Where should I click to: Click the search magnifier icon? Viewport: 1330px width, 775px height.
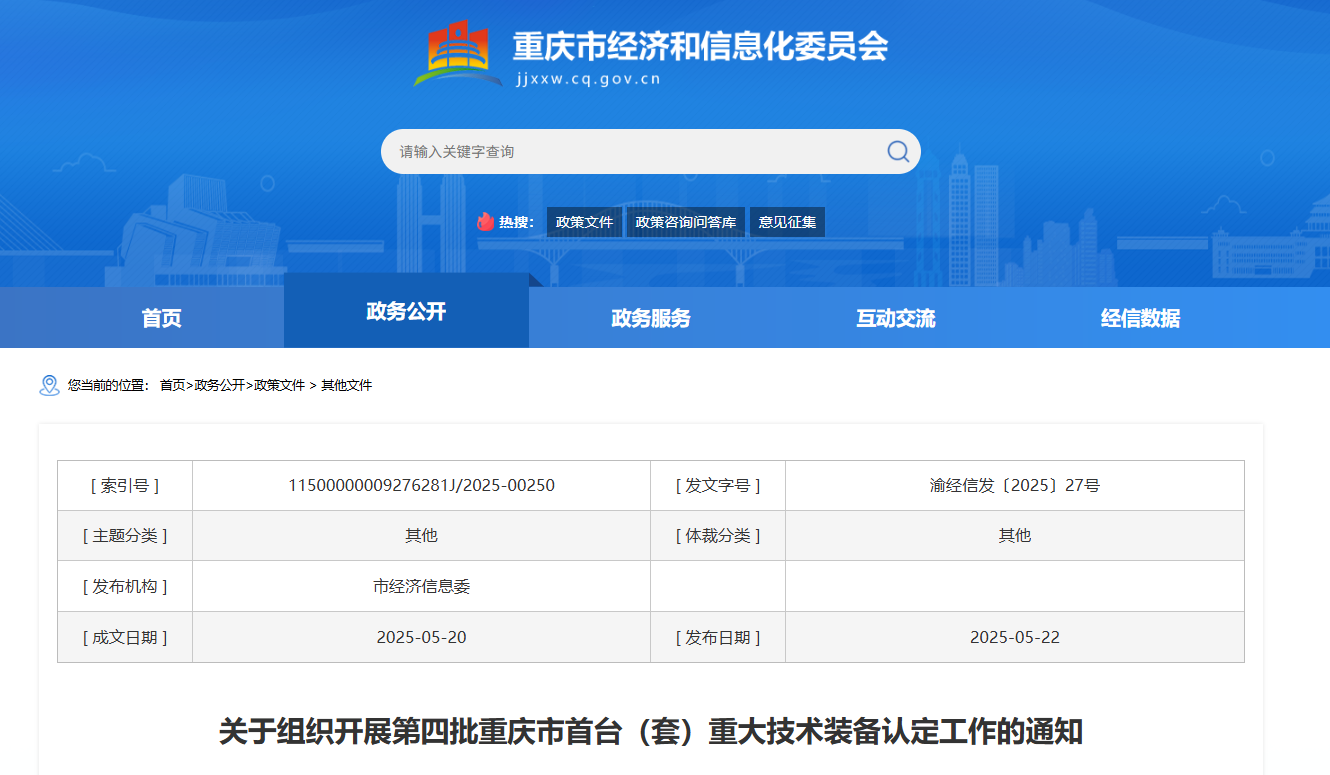click(x=897, y=151)
